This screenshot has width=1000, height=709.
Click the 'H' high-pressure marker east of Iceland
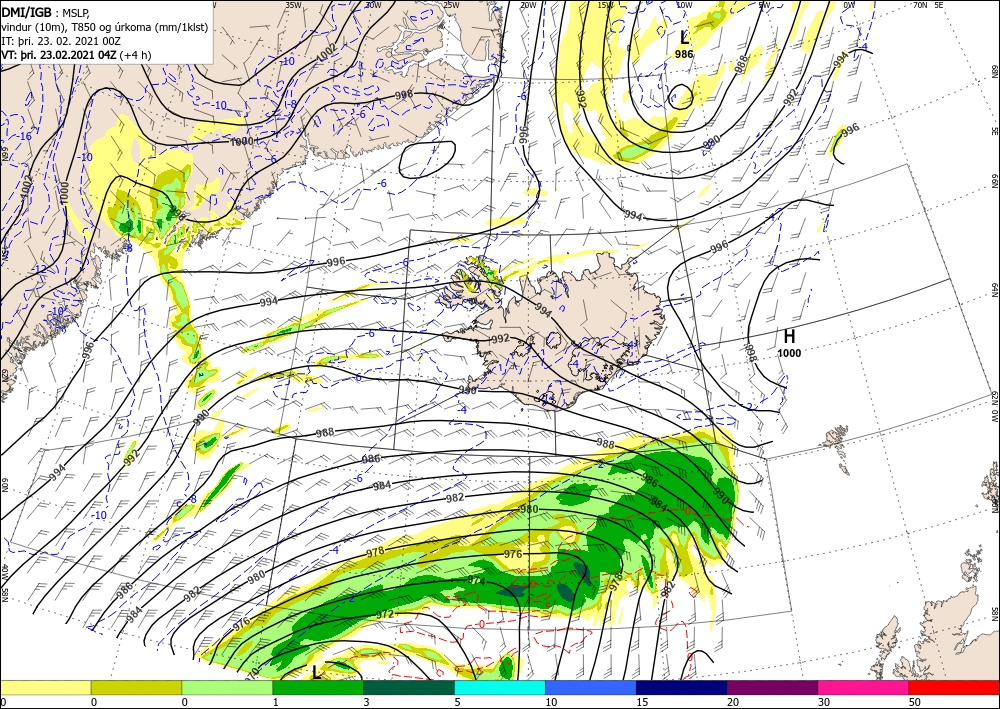[789, 337]
